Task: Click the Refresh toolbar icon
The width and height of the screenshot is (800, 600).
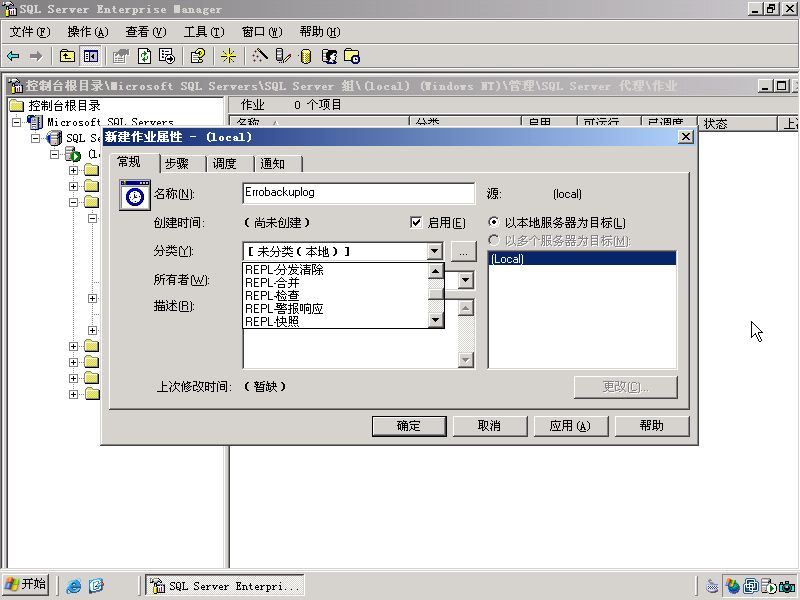Action: (144, 56)
